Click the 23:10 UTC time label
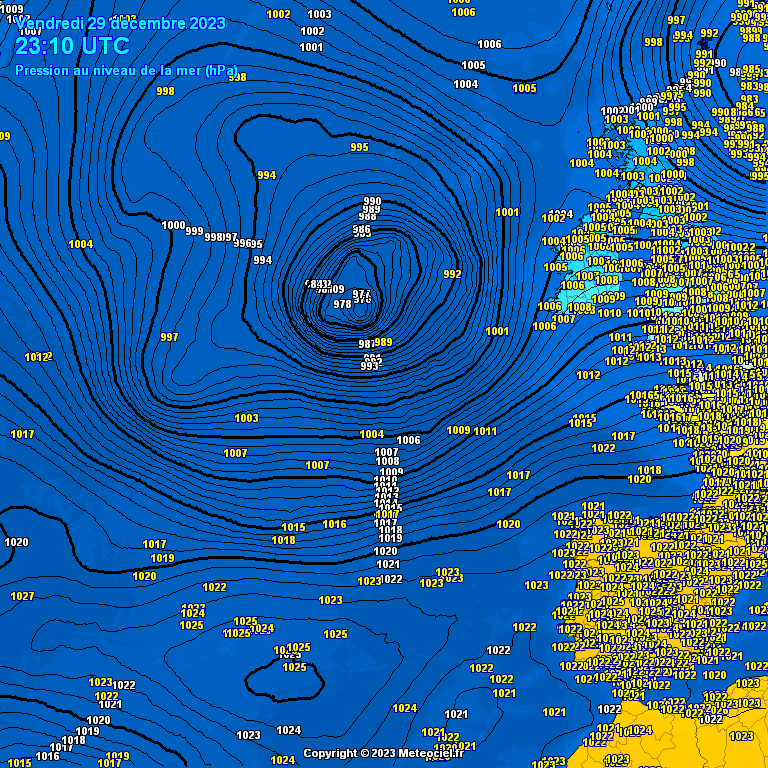The width and height of the screenshot is (768, 768). 72,46
